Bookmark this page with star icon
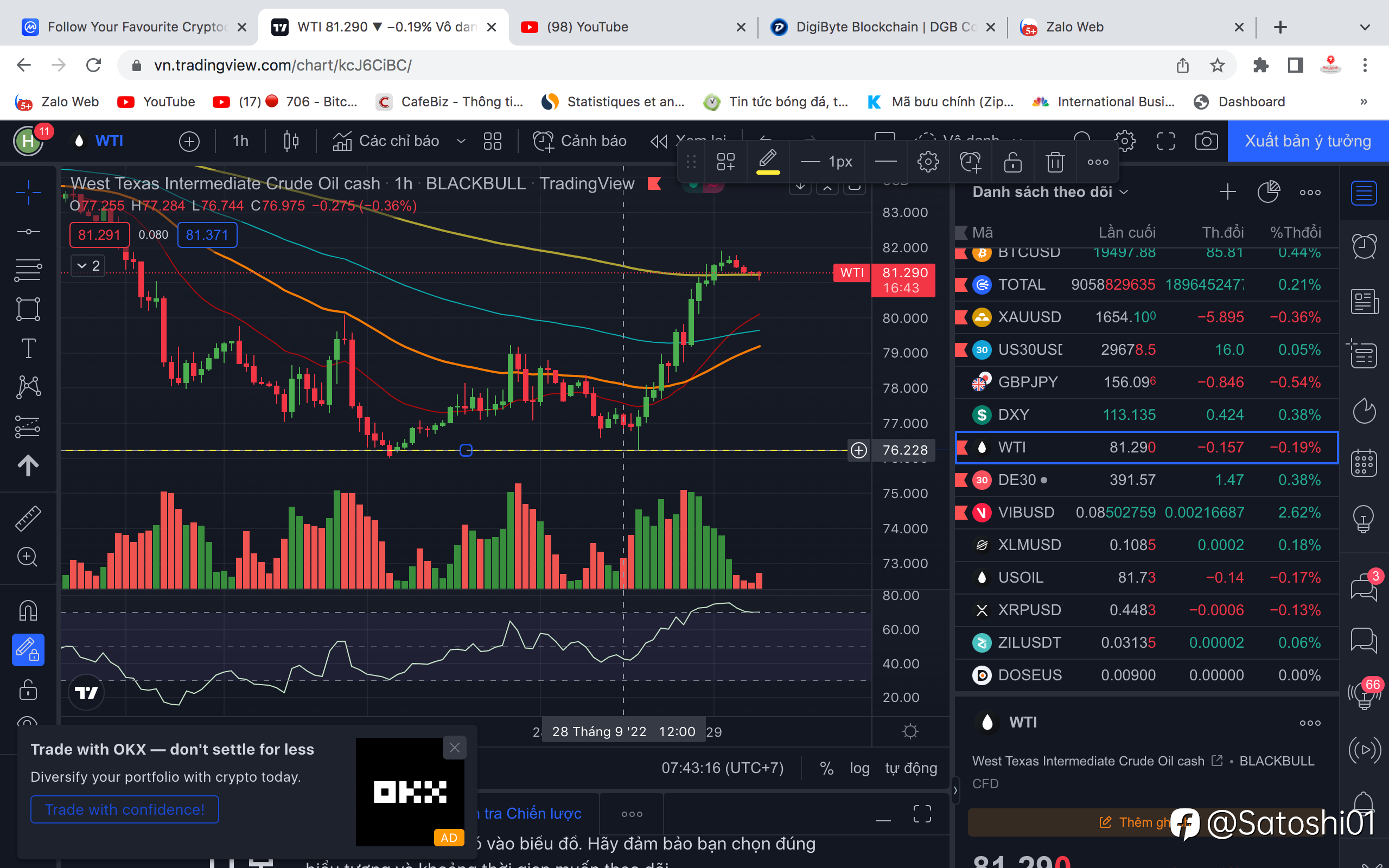This screenshot has height=868, width=1389. click(x=1217, y=66)
